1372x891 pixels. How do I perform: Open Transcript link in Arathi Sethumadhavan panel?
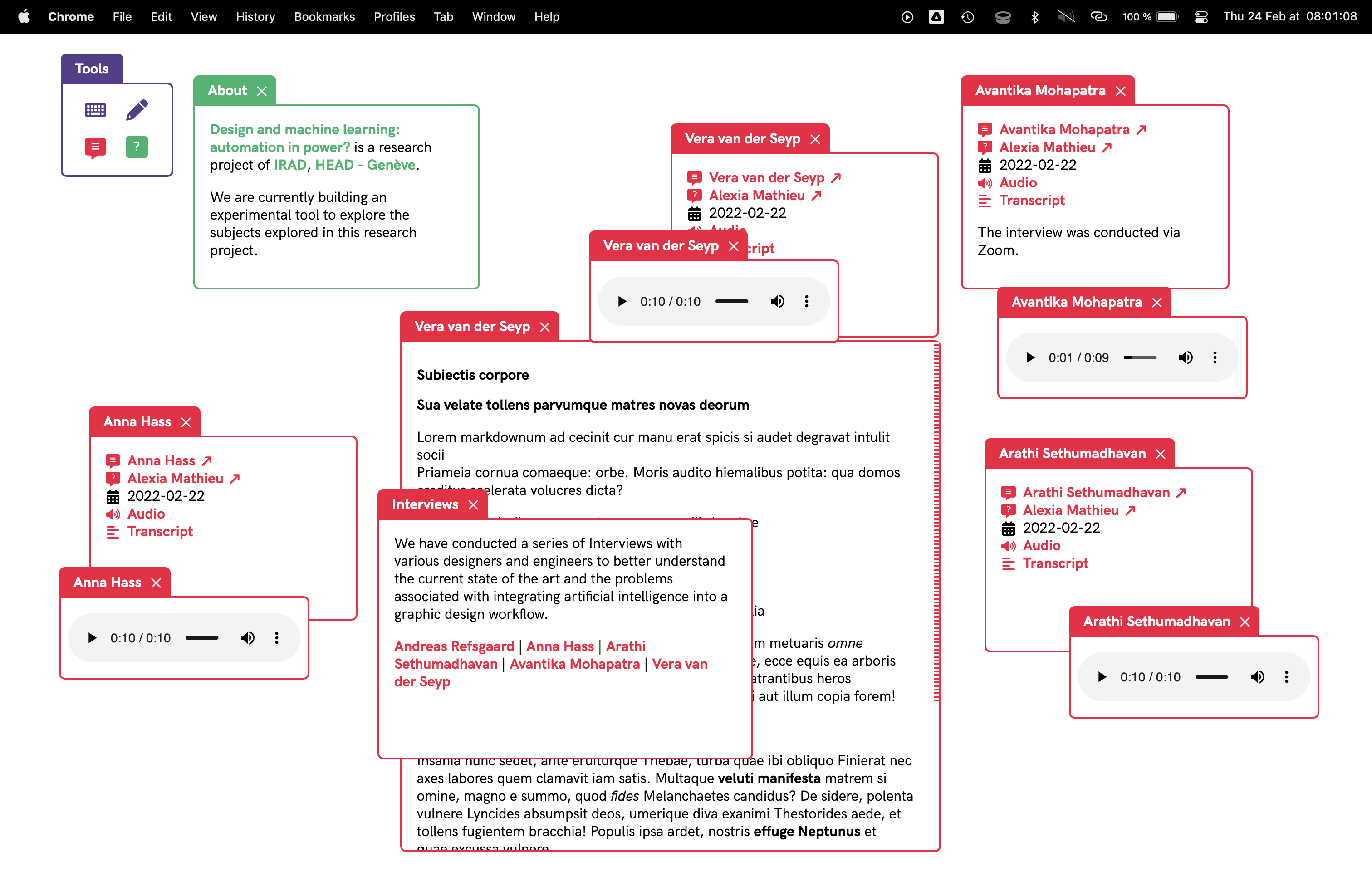pyautogui.click(x=1055, y=563)
